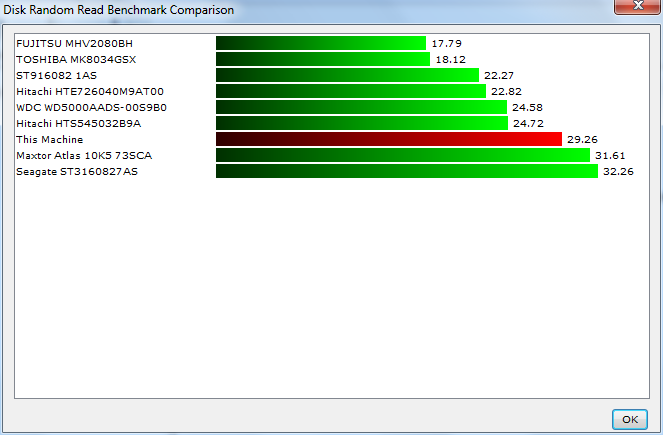The image size is (663, 435).
Task: Click the OK button
Action: click(x=630, y=419)
